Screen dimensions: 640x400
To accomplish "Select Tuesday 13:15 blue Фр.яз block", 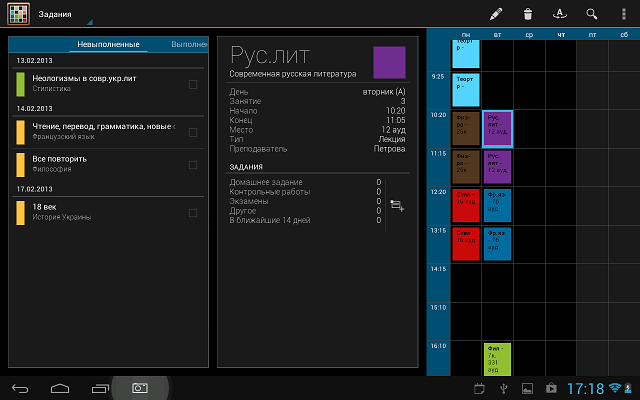I will tap(498, 244).
